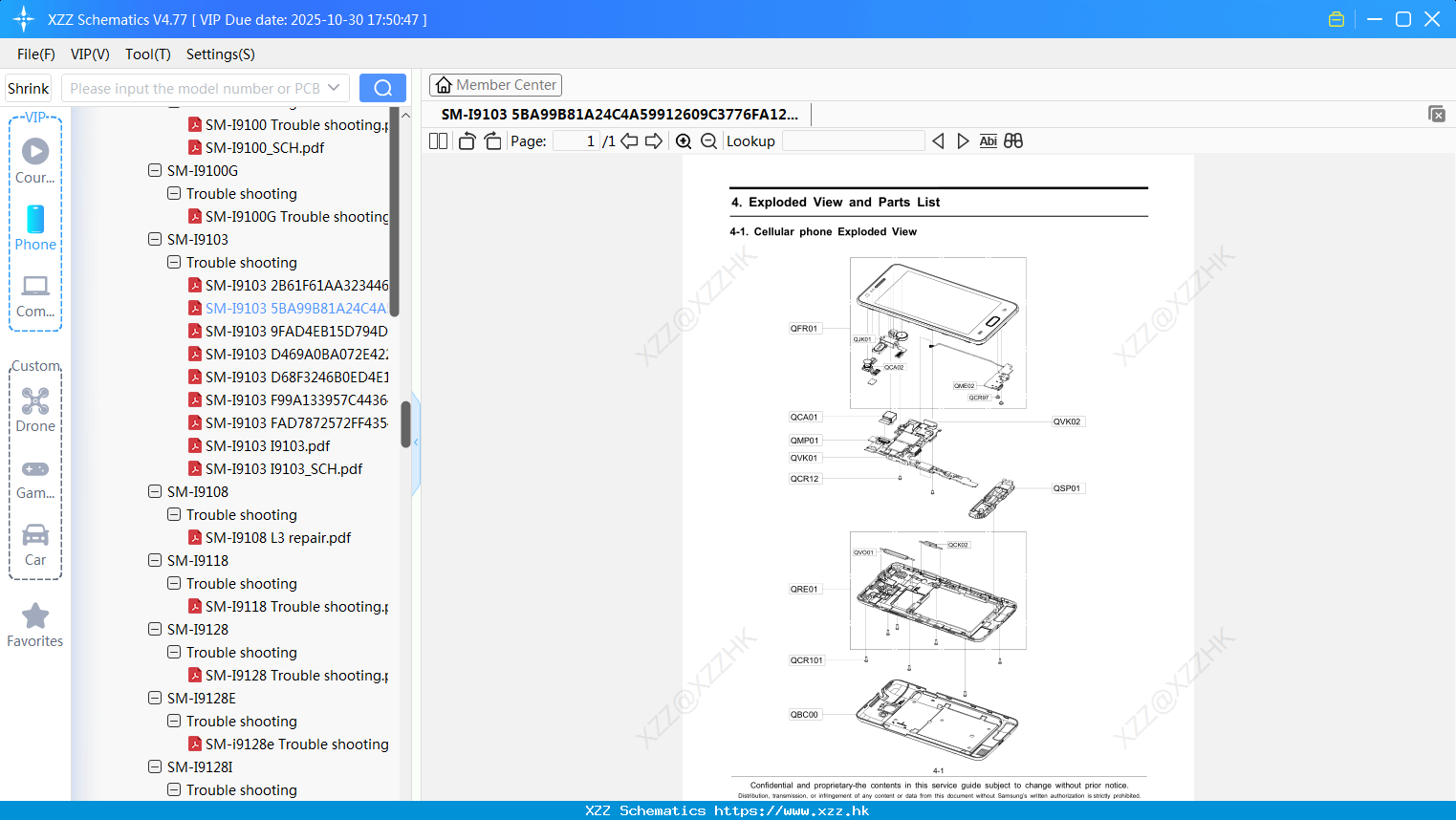1456x820 pixels.
Task: Click the binoculars search icon
Action: click(x=1013, y=140)
